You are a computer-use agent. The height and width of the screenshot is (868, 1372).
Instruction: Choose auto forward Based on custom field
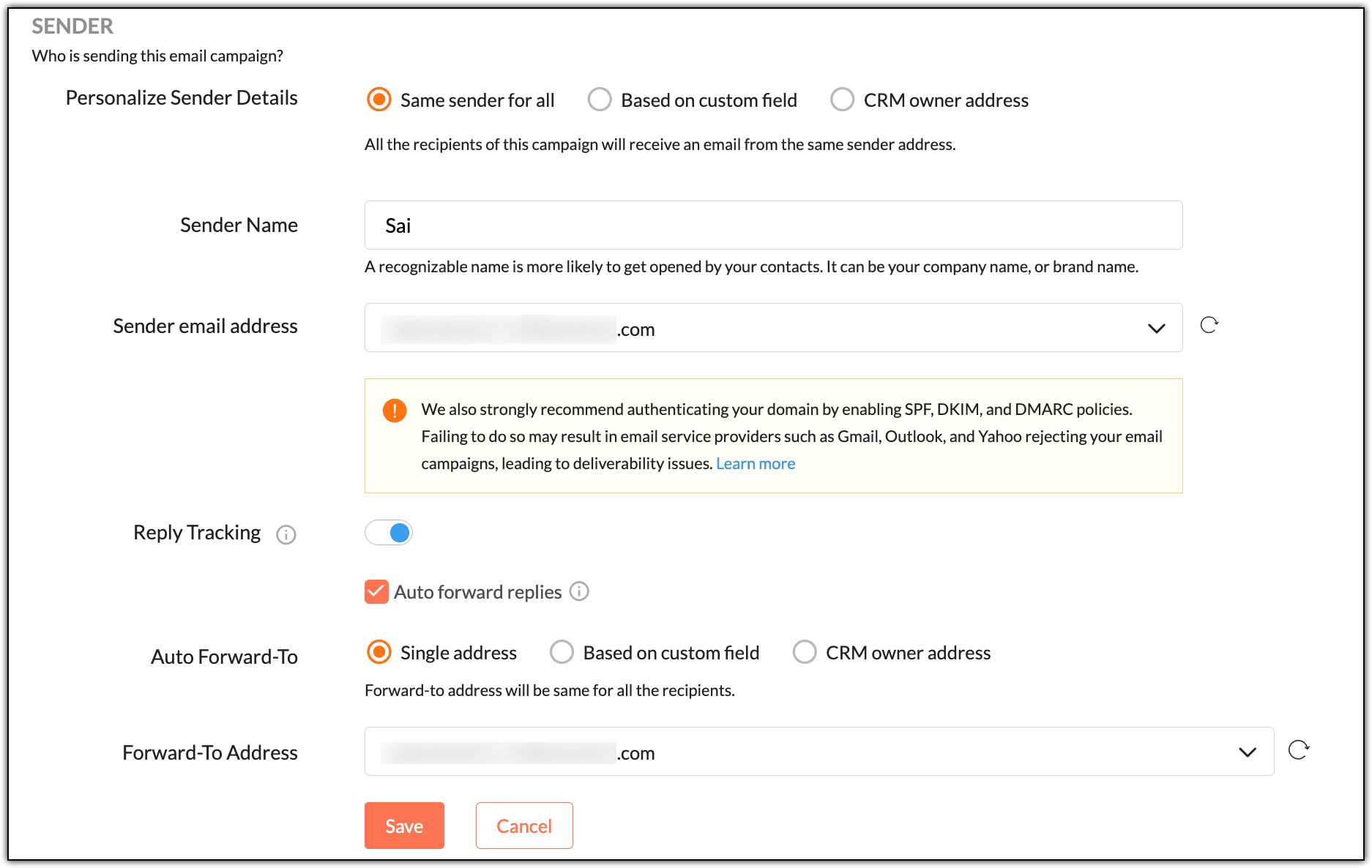562,652
